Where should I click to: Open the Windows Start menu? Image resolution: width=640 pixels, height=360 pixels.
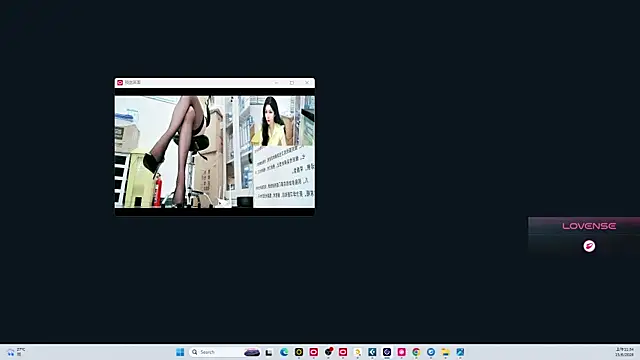pos(180,352)
